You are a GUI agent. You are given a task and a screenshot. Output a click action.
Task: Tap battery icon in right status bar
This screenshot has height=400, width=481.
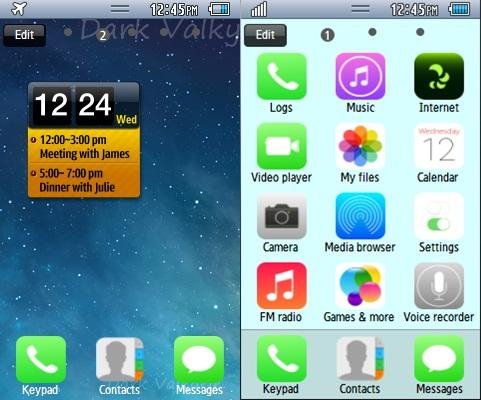[x=459, y=9]
